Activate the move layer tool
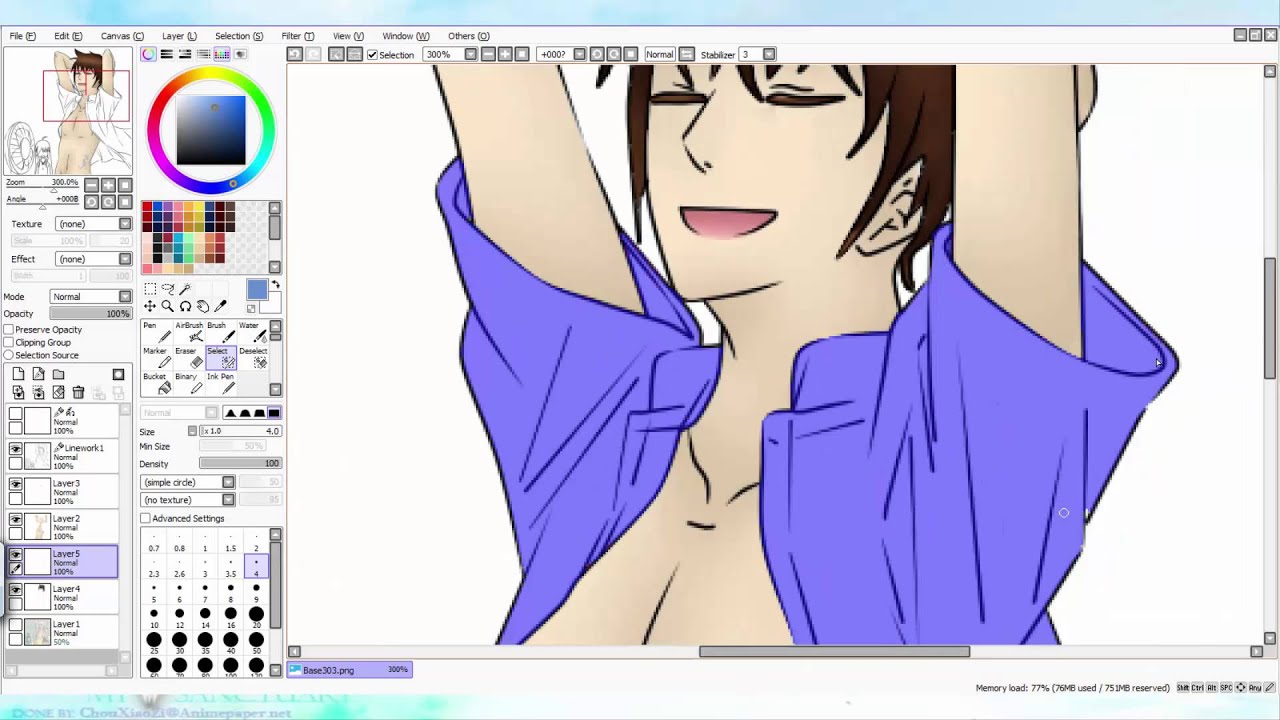Image resolution: width=1280 pixels, height=720 pixels. (x=149, y=307)
